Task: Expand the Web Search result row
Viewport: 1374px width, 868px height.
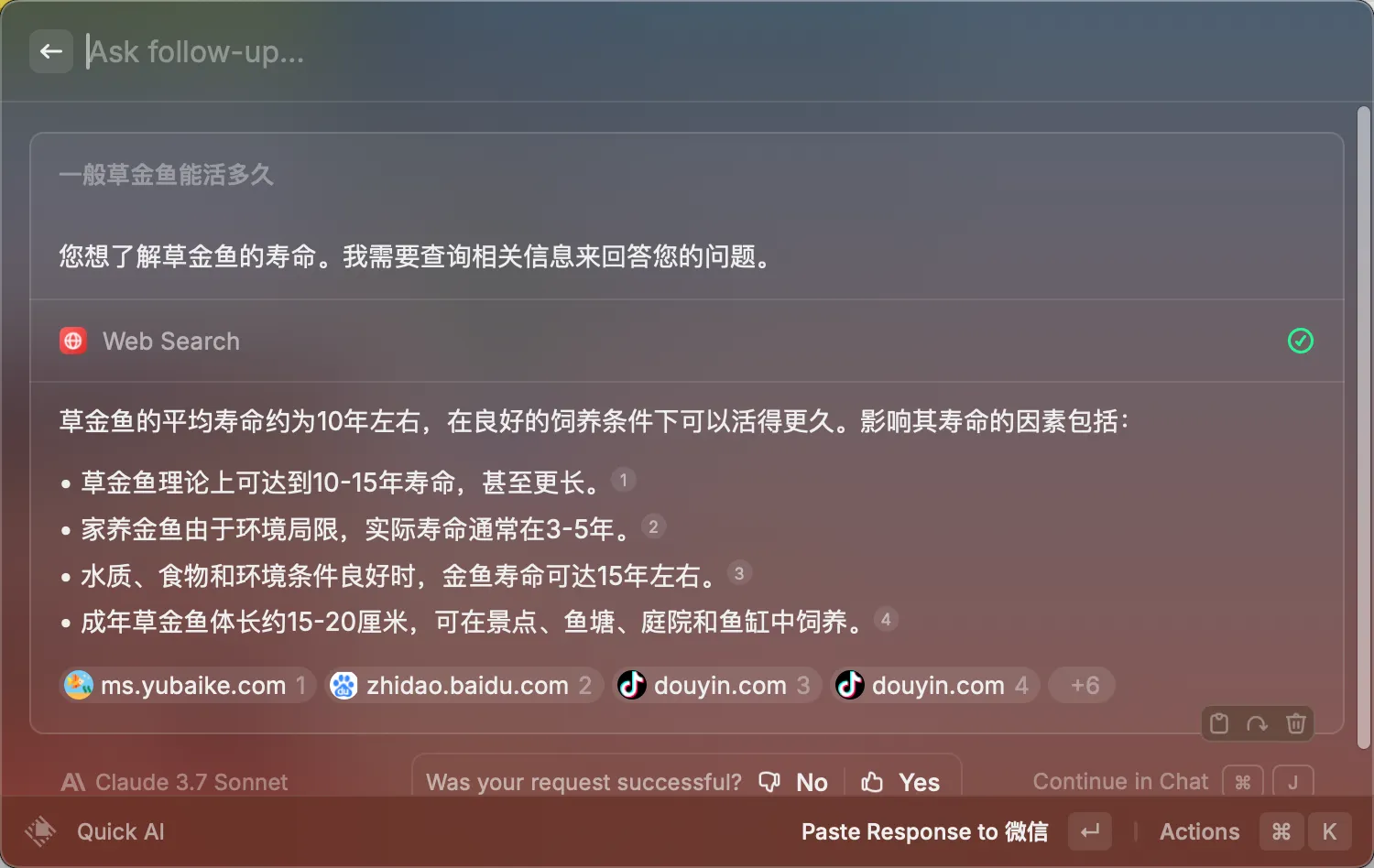Action: (687, 341)
